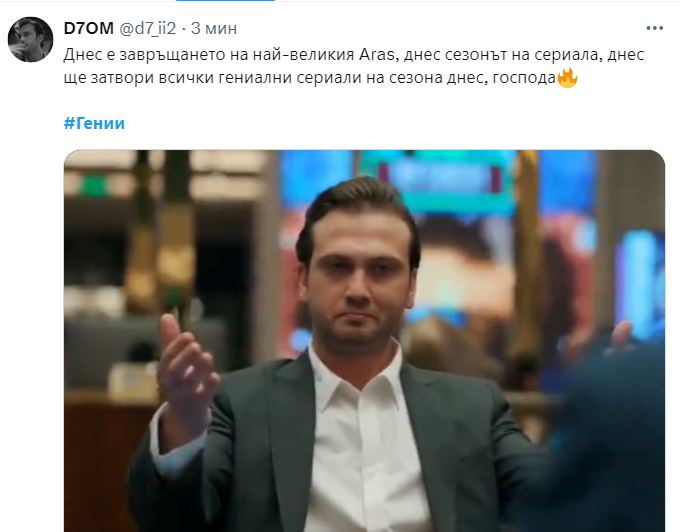Open D7OM's profile picture avatar
The height and width of the screenshot is (532, 680).
point(30,39)
